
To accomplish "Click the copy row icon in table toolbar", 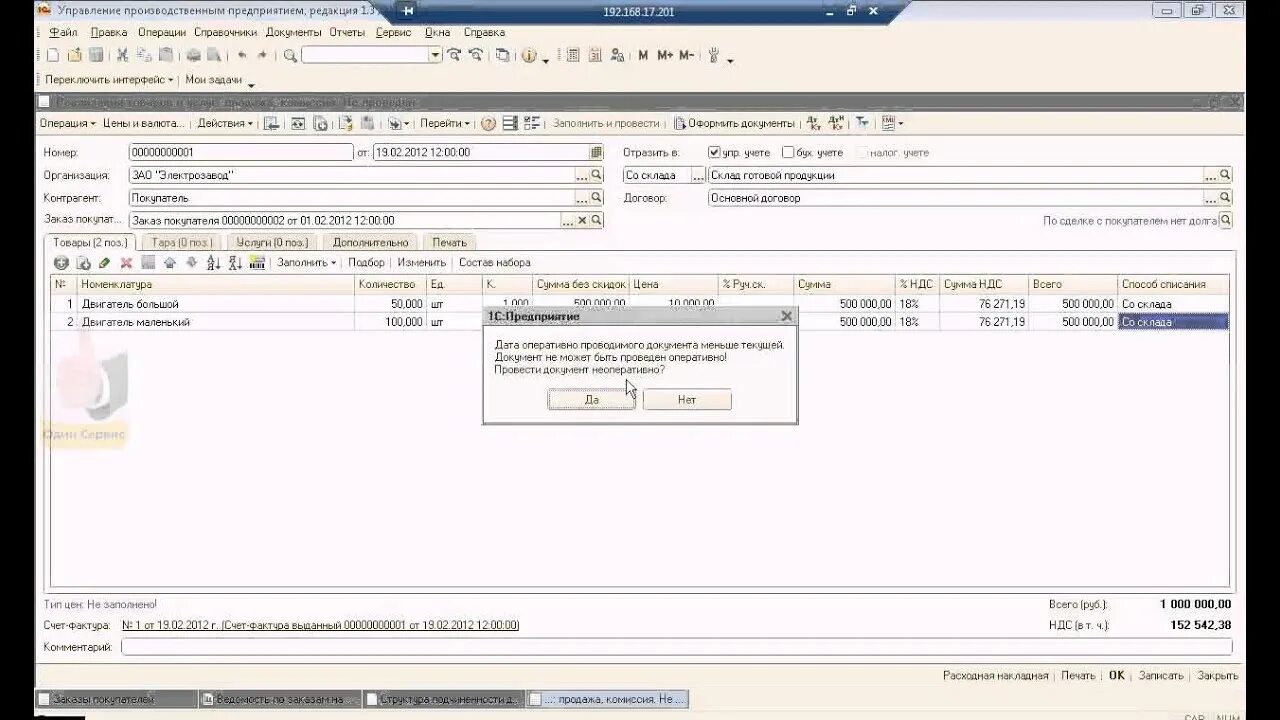I will pyautogui.click(x=83, y=263).
